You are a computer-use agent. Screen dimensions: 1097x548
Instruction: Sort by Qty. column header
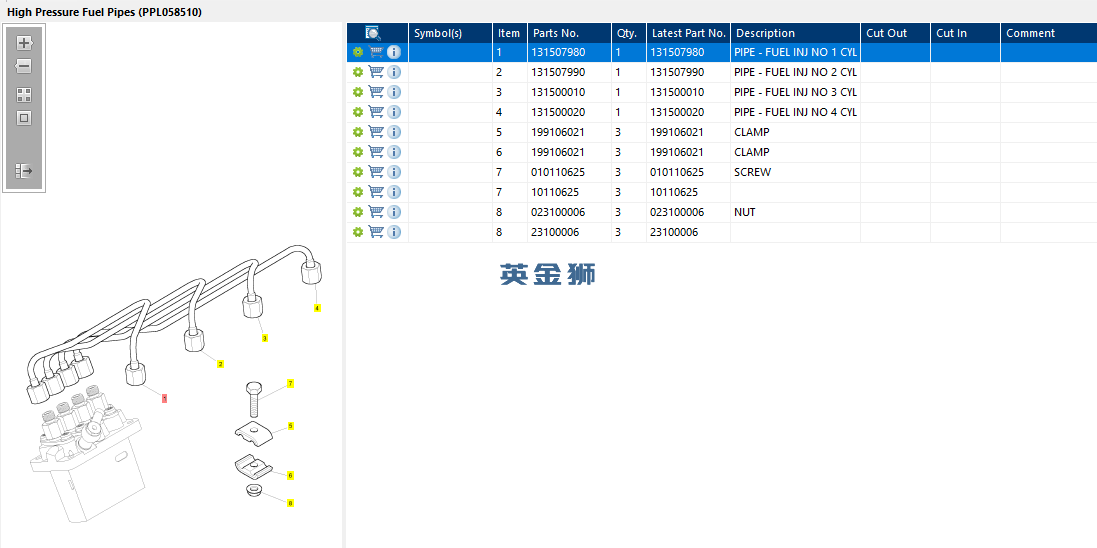(x=629, y=33)
